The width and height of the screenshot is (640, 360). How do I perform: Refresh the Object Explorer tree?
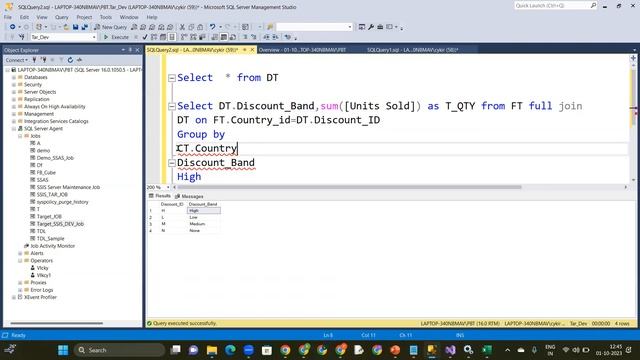pyautogui.click(x=70, y=60)
